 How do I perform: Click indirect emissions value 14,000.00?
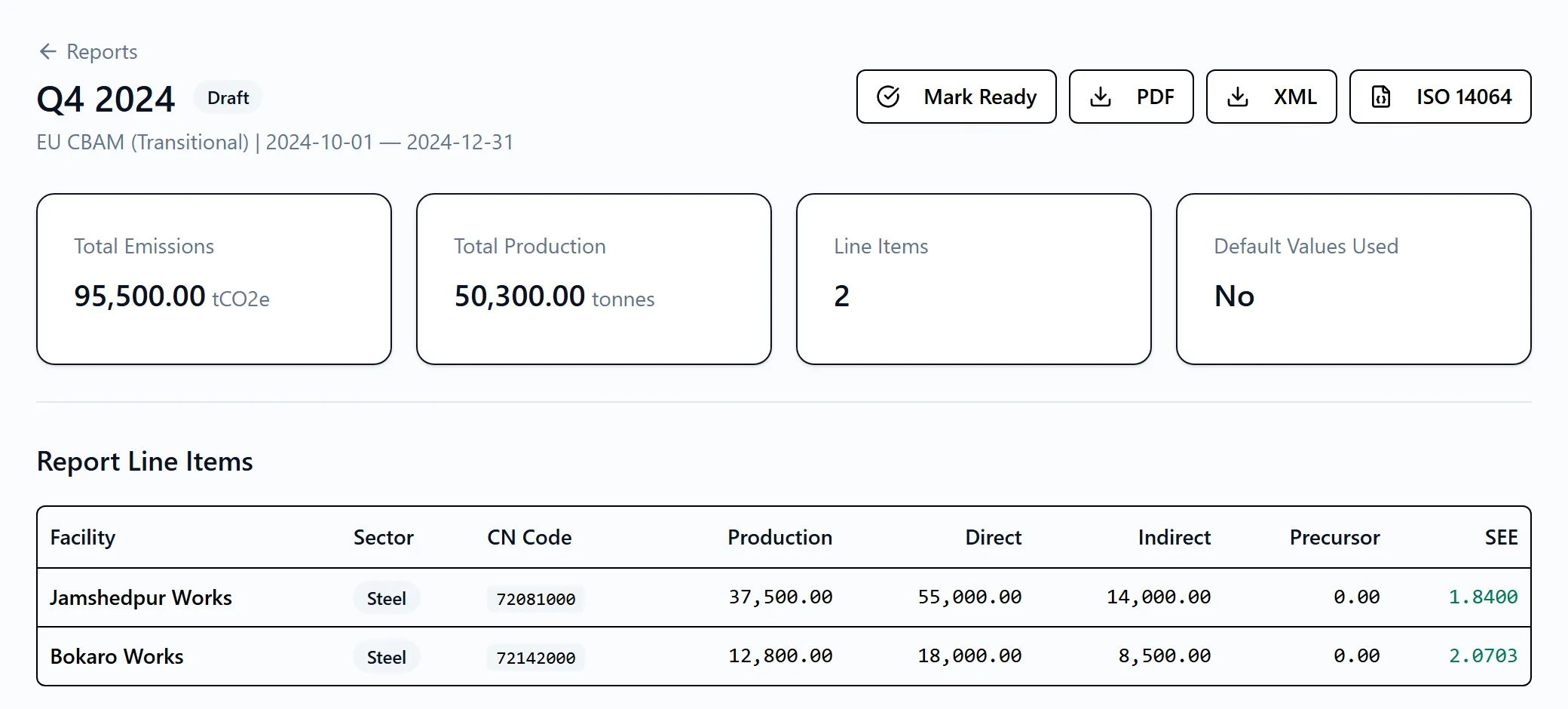(1159, 597)
